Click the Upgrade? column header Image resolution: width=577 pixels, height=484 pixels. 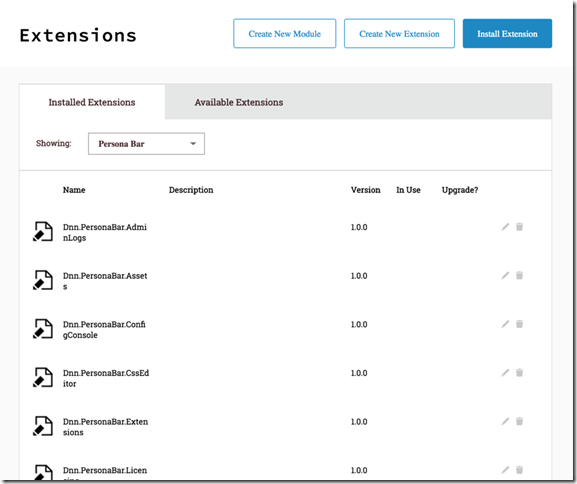pos(460,190)
